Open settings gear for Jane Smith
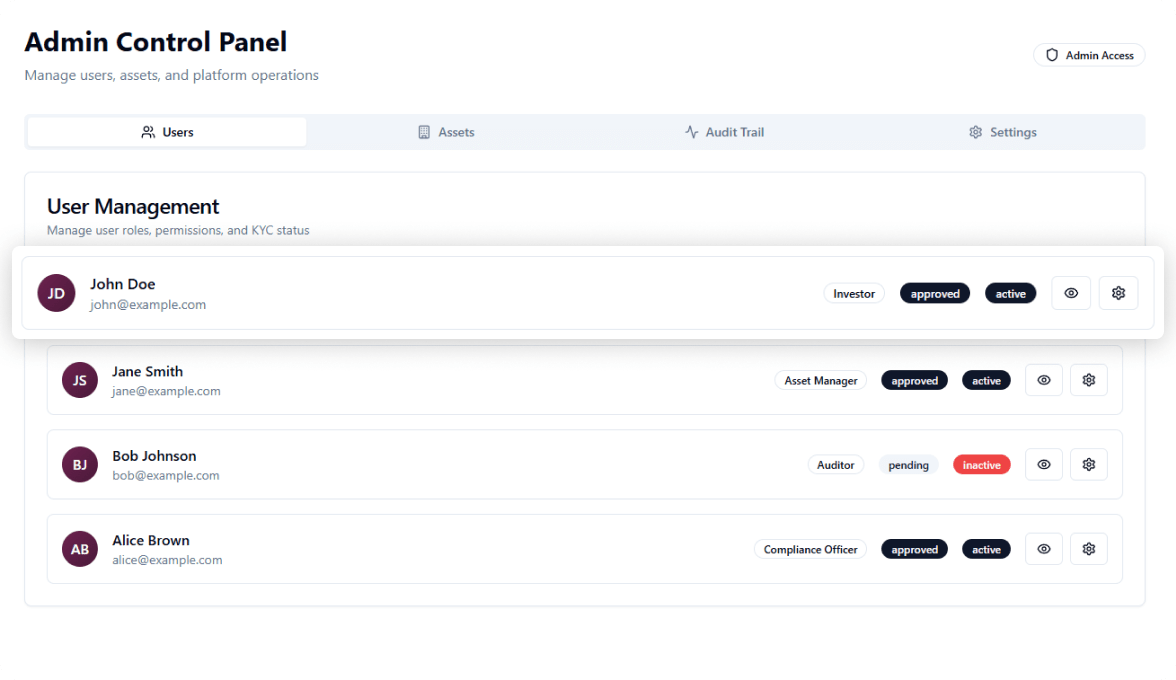Screen dimensions: 1176x680 [1089, 380]
